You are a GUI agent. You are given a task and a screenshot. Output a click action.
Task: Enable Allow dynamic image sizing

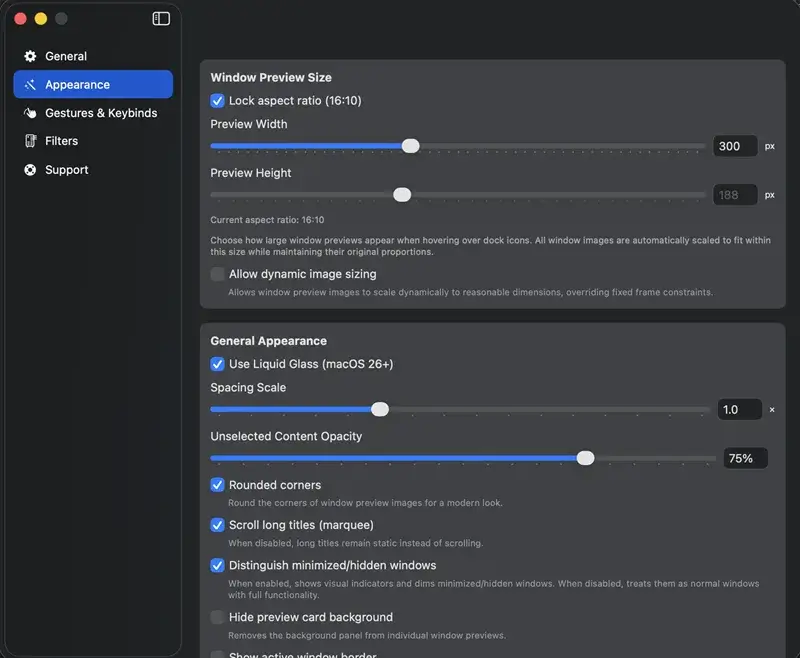[x=218, y=274]
